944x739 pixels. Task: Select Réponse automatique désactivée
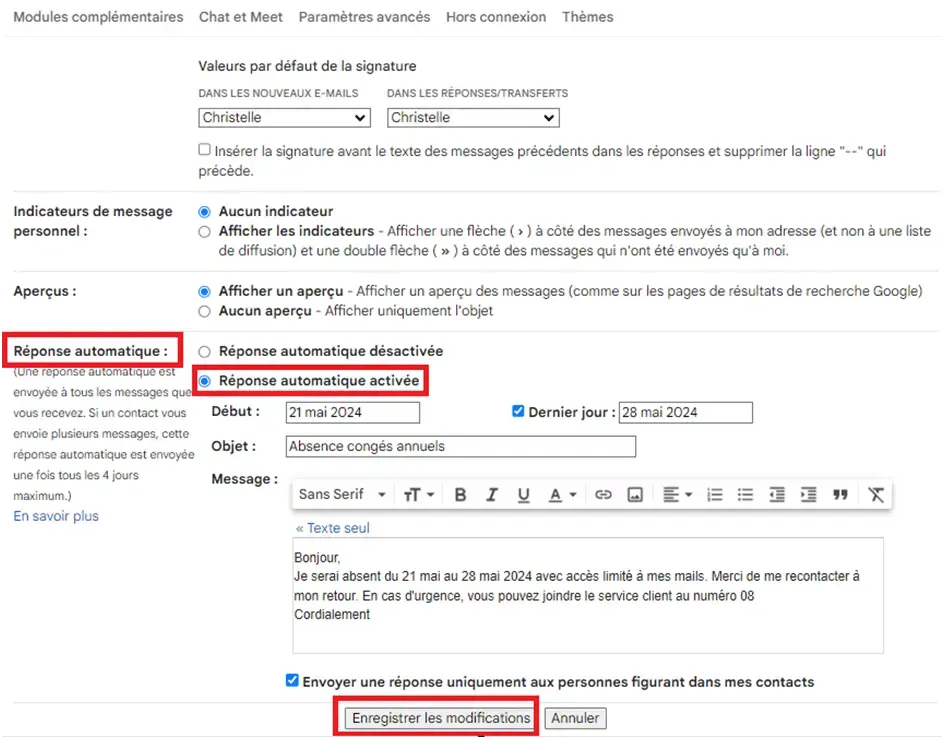pos(205,352)
